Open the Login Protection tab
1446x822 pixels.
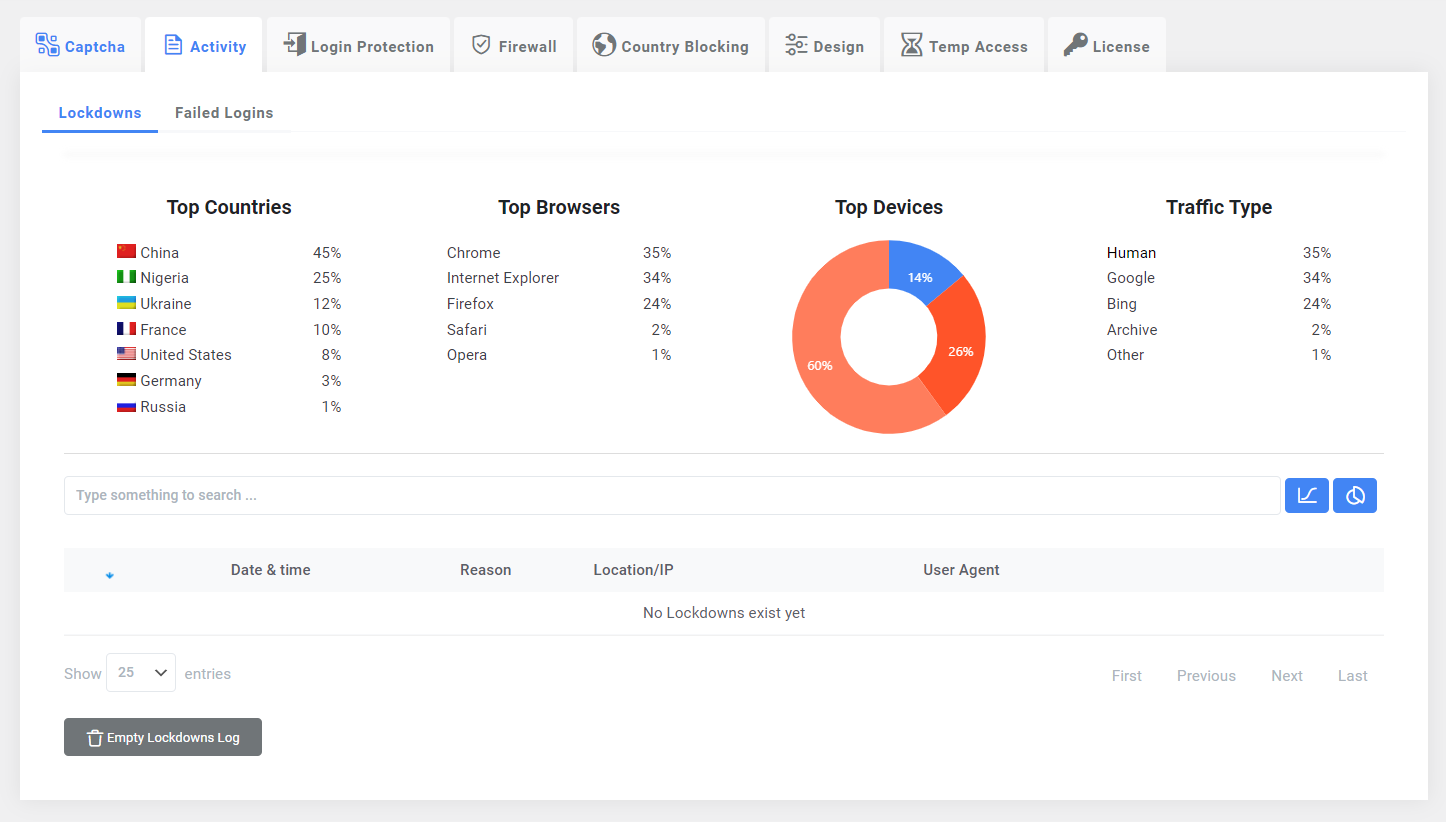[358, 45]
